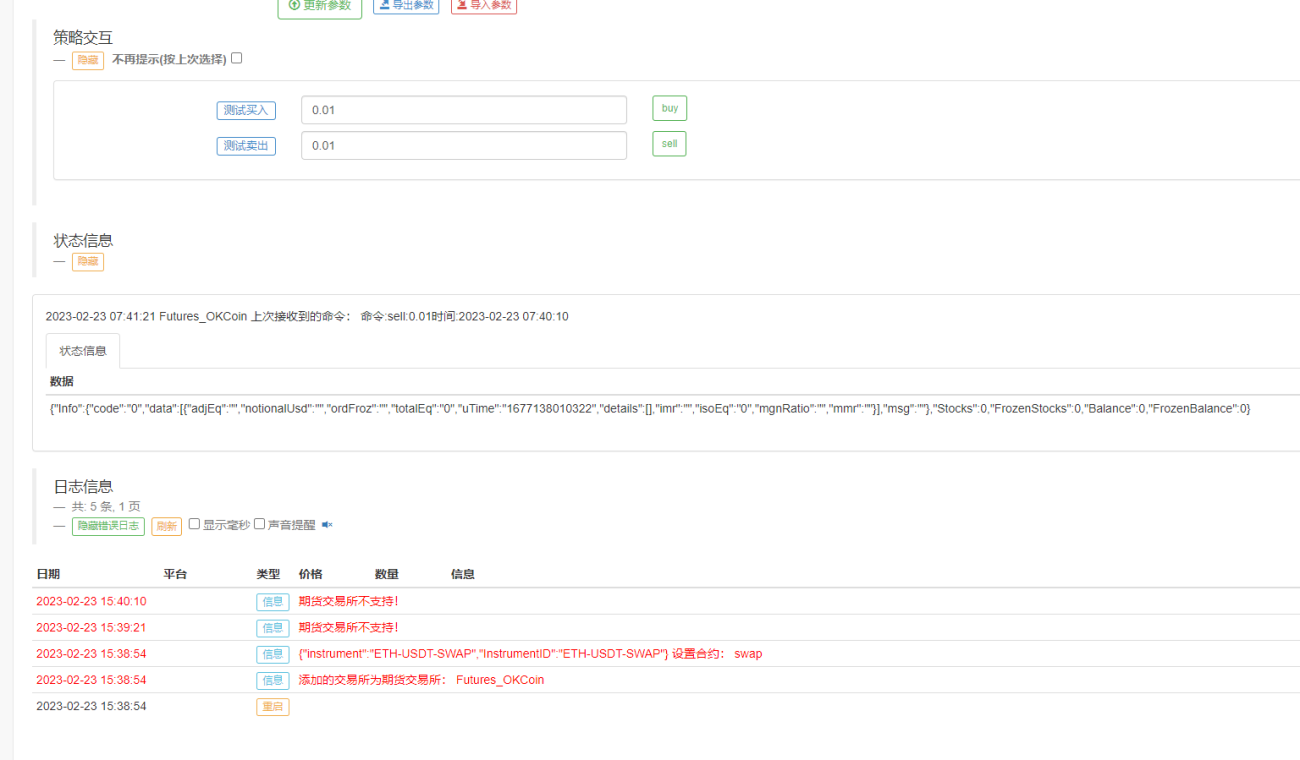Hide error logs with 隐藏错误日志 button

108,526
